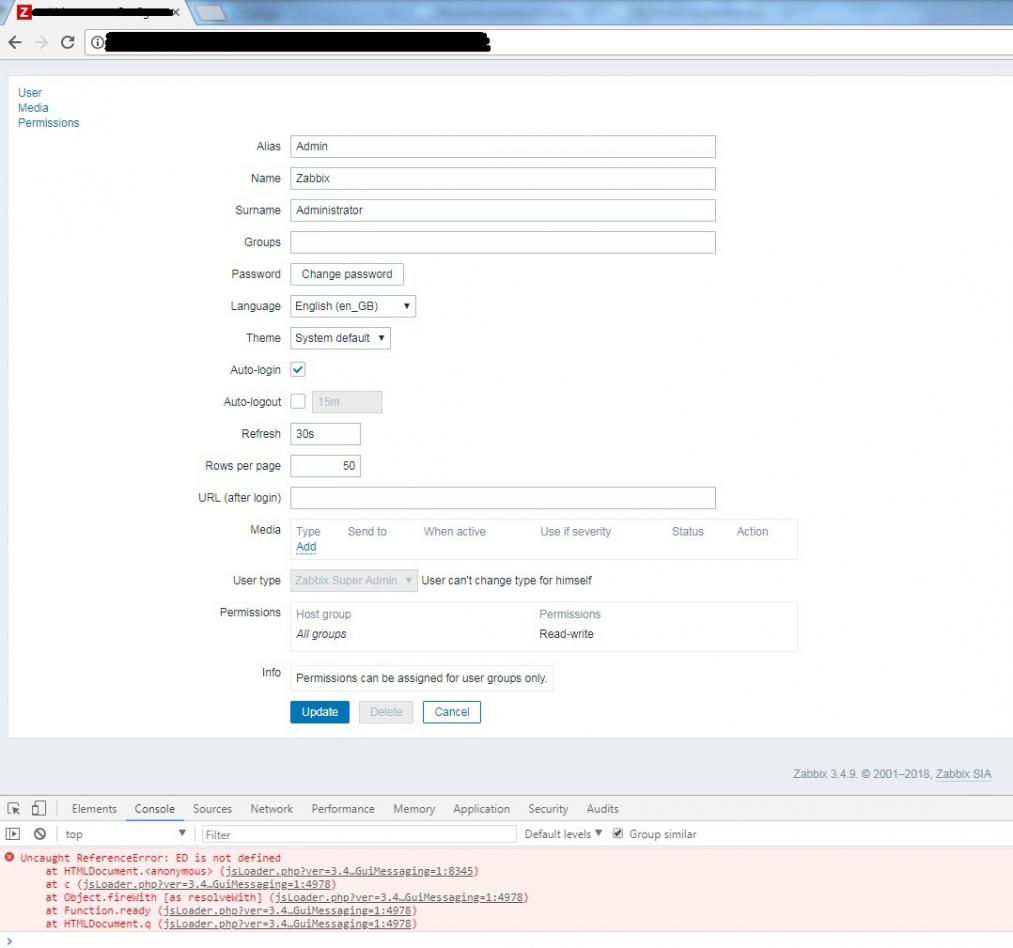Reload the page with the refresh icon
1013x948 pixels.
point(67,42)
